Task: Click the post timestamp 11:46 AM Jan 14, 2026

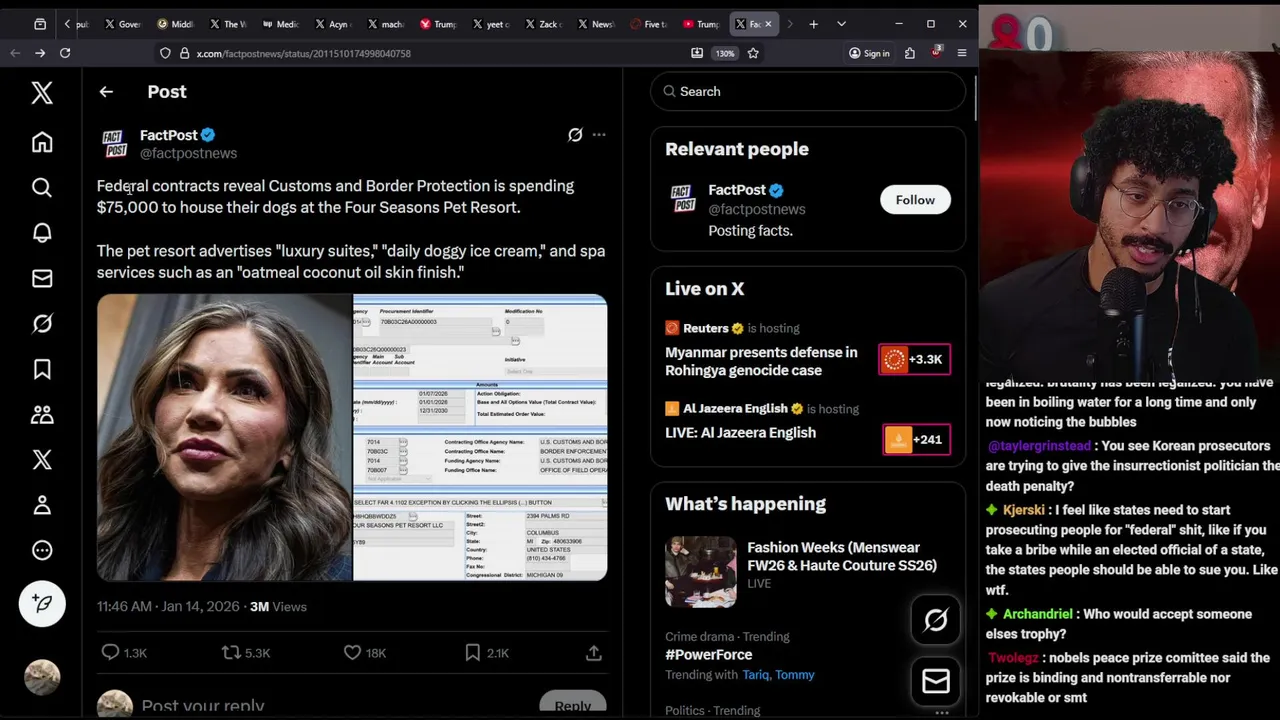Action: [168, 606]
